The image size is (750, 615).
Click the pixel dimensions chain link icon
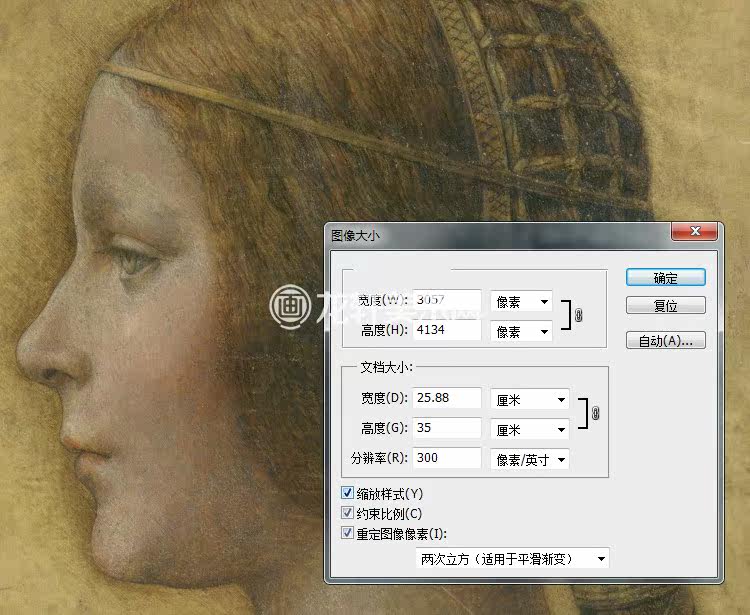pos(578,316)
